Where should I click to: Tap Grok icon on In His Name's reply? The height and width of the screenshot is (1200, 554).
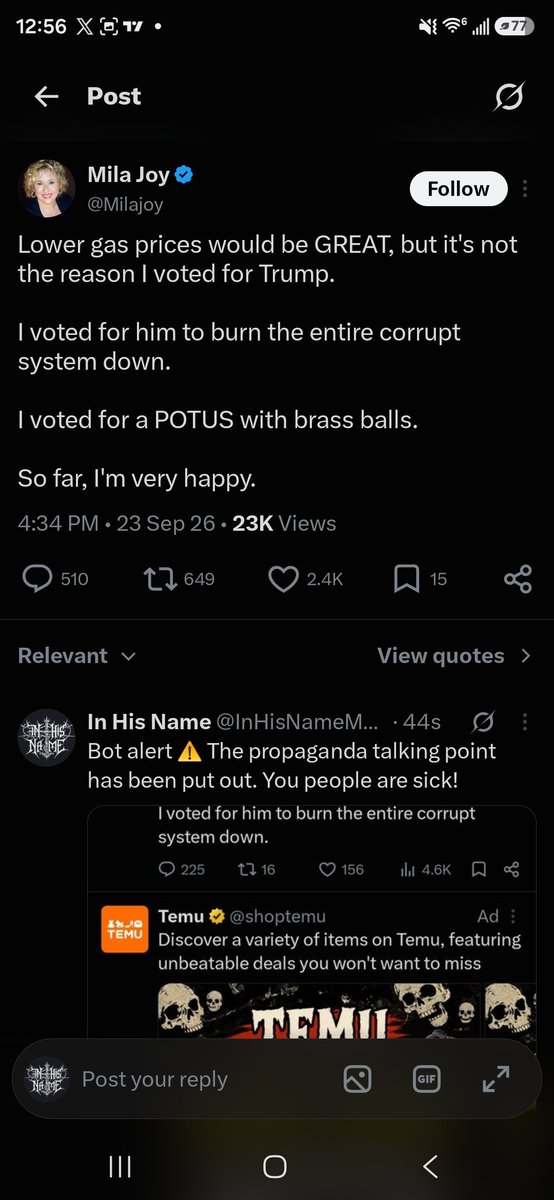482,721
